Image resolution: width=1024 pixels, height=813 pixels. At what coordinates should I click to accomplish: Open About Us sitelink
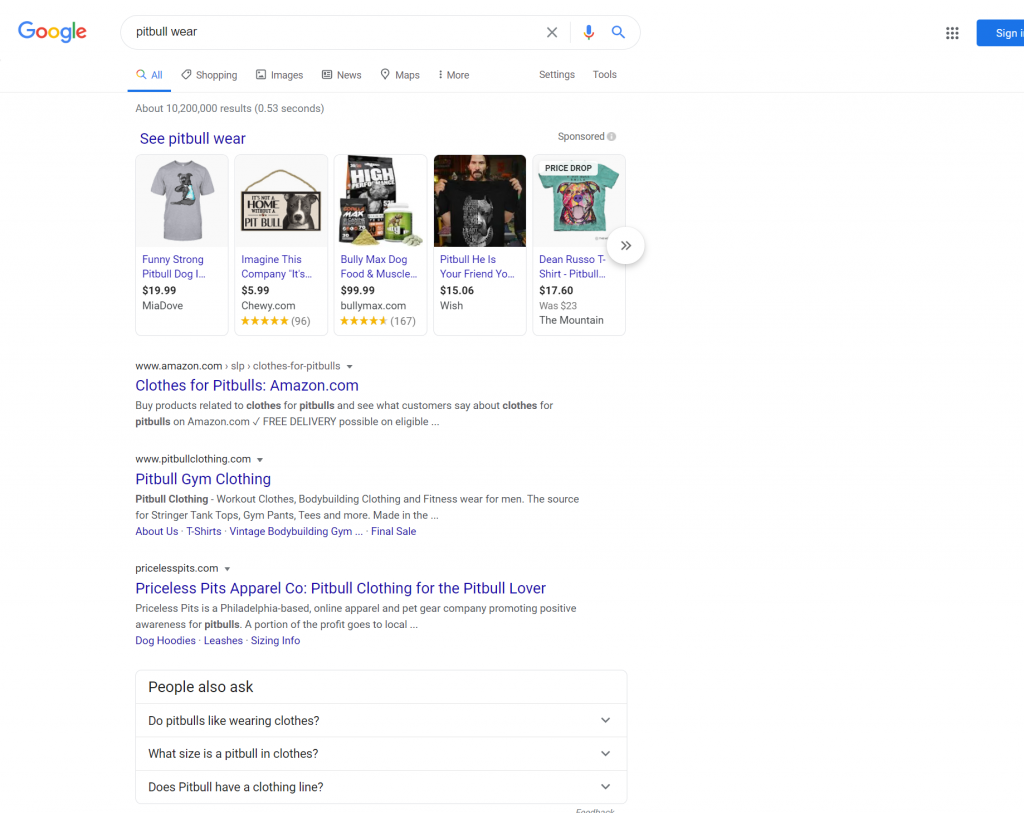pyautogui.click(x=157, y=532)
